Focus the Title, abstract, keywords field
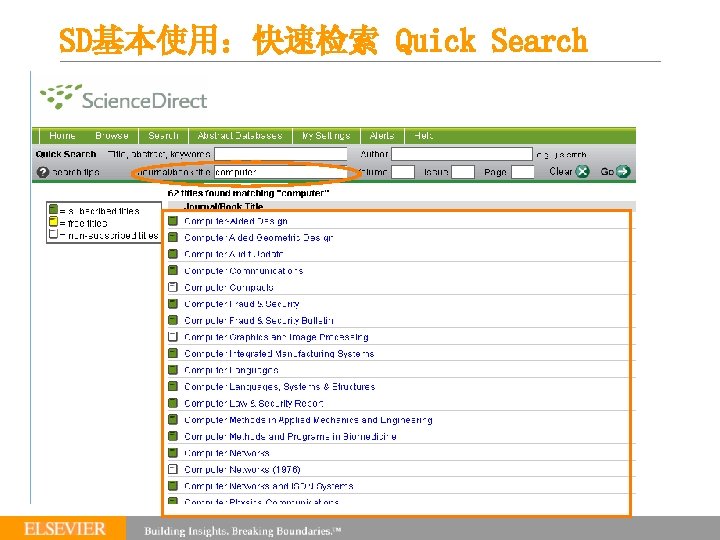Screen dimensions: 720x540 [281, 154]
